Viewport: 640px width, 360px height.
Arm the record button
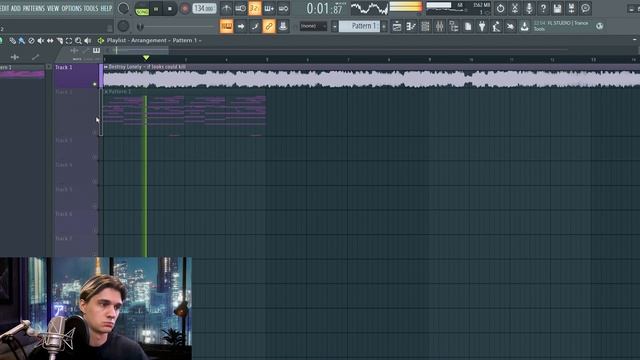point(184,9)
